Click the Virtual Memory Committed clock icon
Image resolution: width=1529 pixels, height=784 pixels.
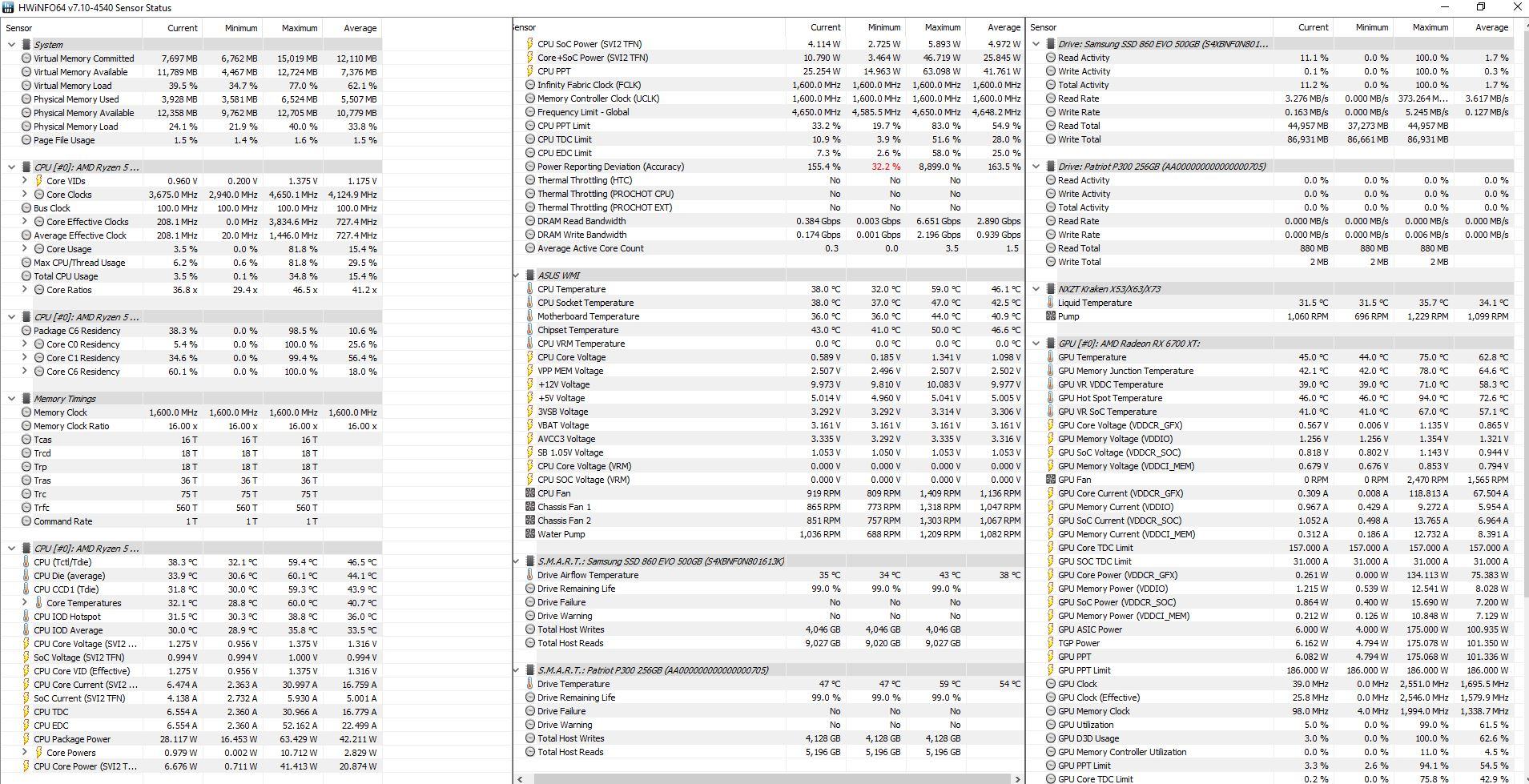(26, 58)
